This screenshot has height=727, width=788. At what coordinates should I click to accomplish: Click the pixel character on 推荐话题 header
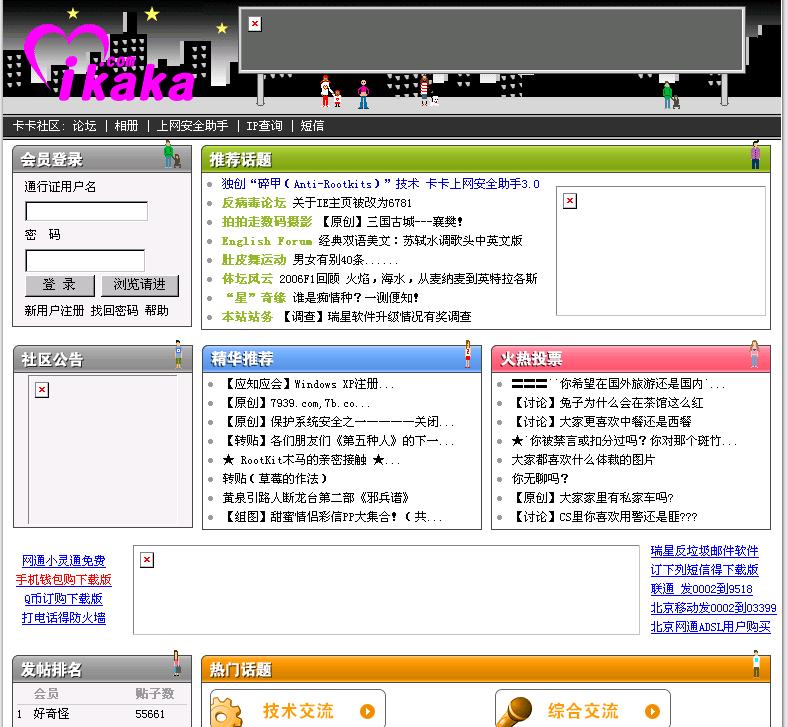(x=755, y=155)
